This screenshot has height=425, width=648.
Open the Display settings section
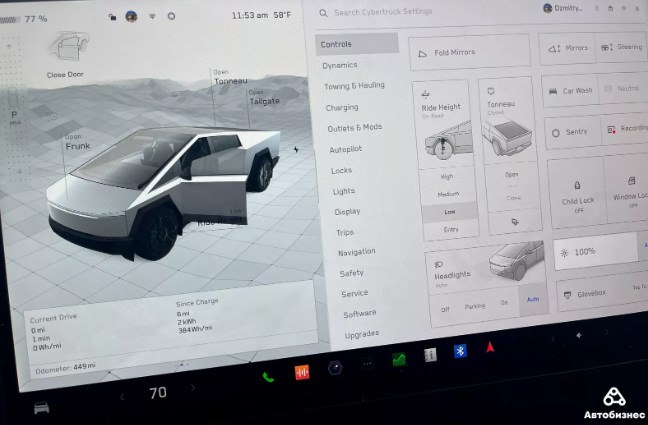pos(347,212)
